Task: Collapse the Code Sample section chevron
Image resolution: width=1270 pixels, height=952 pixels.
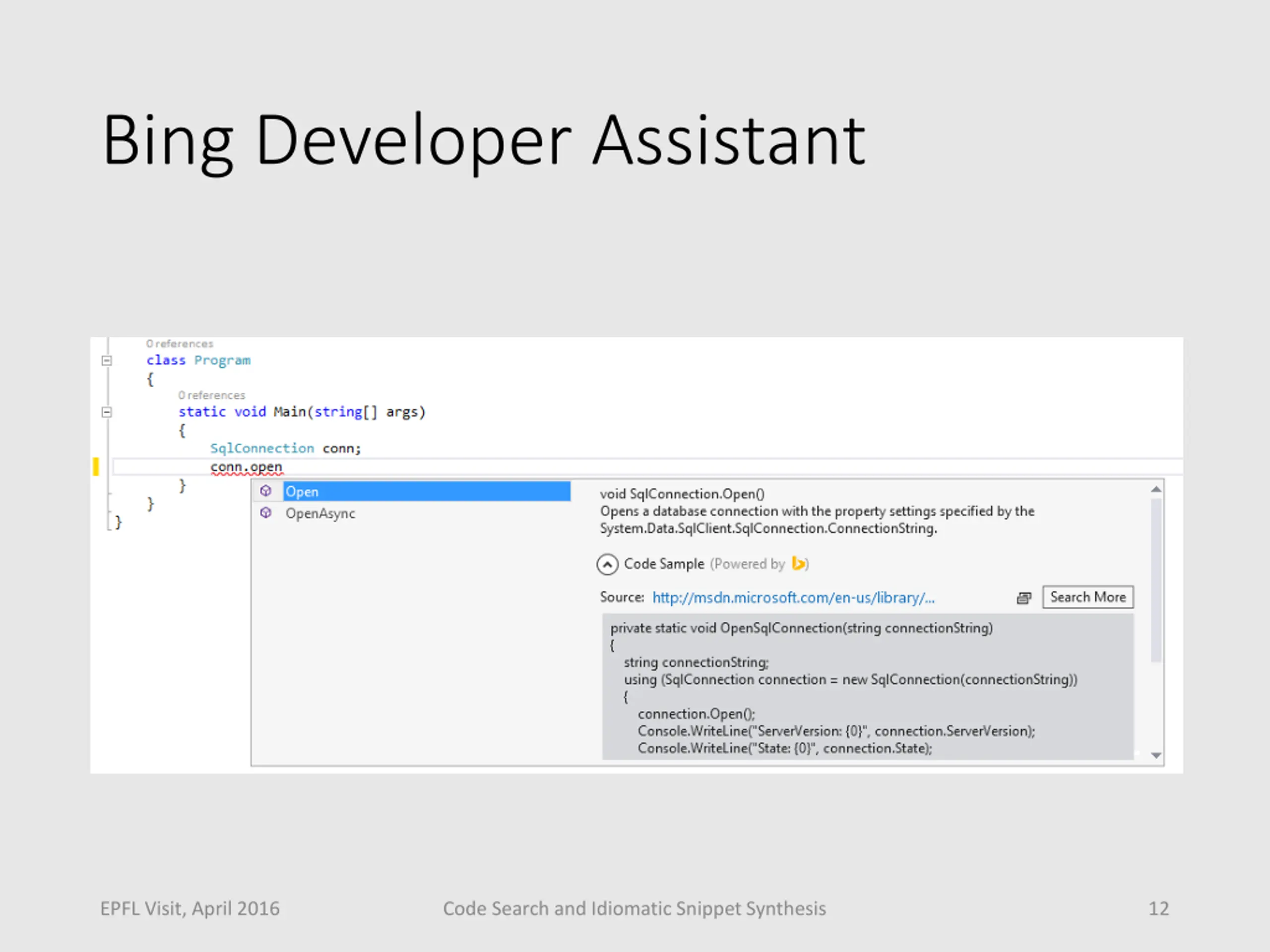Action: [607, 564]
